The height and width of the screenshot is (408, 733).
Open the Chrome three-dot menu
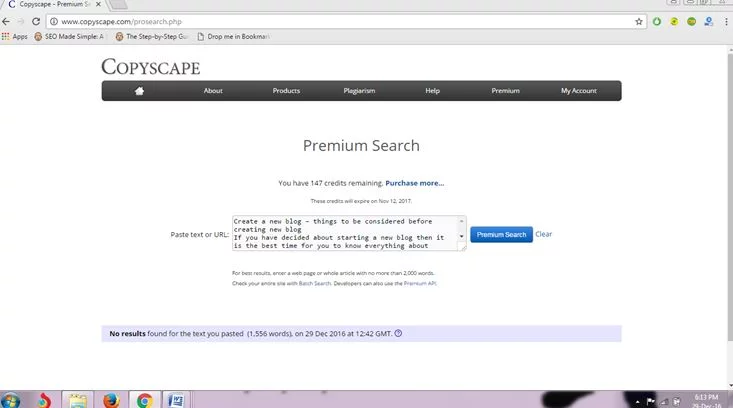click(x=726, y=21)
